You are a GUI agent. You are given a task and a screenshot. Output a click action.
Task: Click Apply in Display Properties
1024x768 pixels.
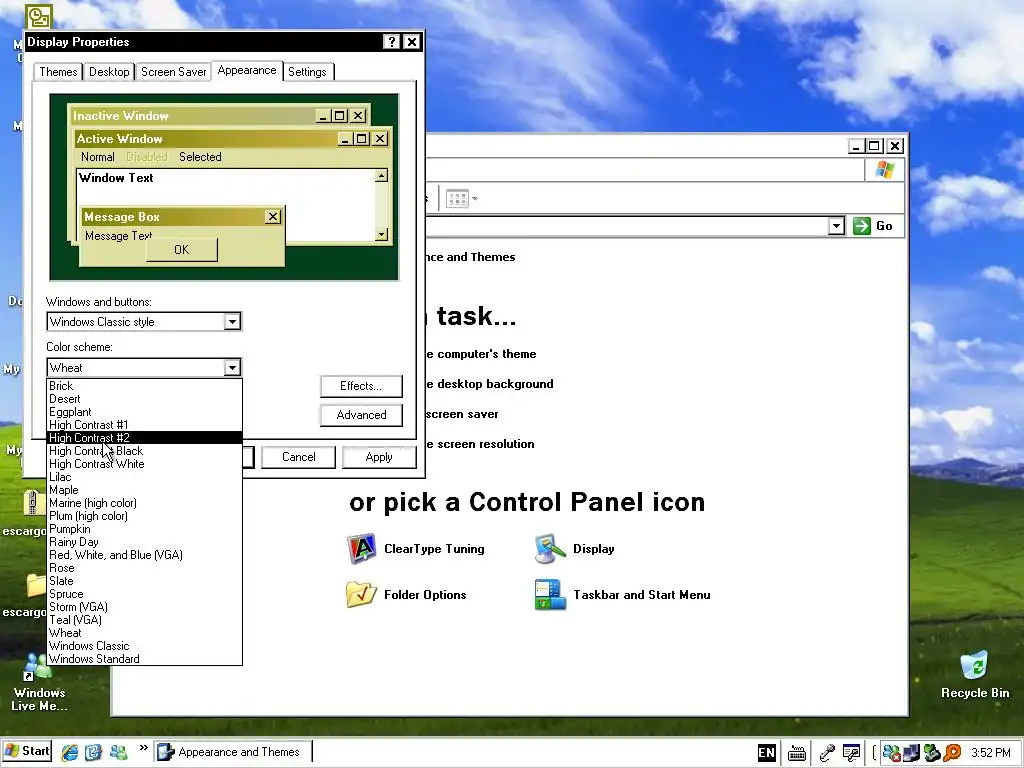pos(379,457)
